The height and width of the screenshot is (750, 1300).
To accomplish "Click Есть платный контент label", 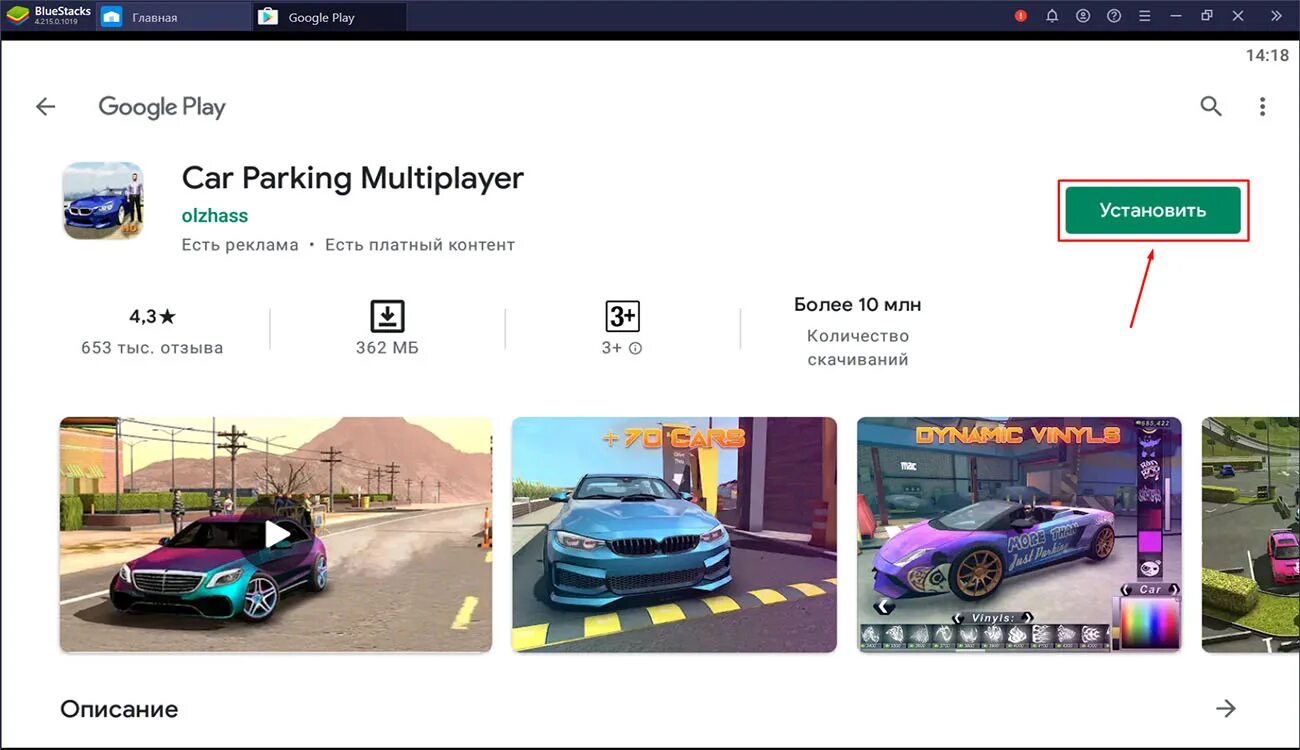I will [420, 245].
